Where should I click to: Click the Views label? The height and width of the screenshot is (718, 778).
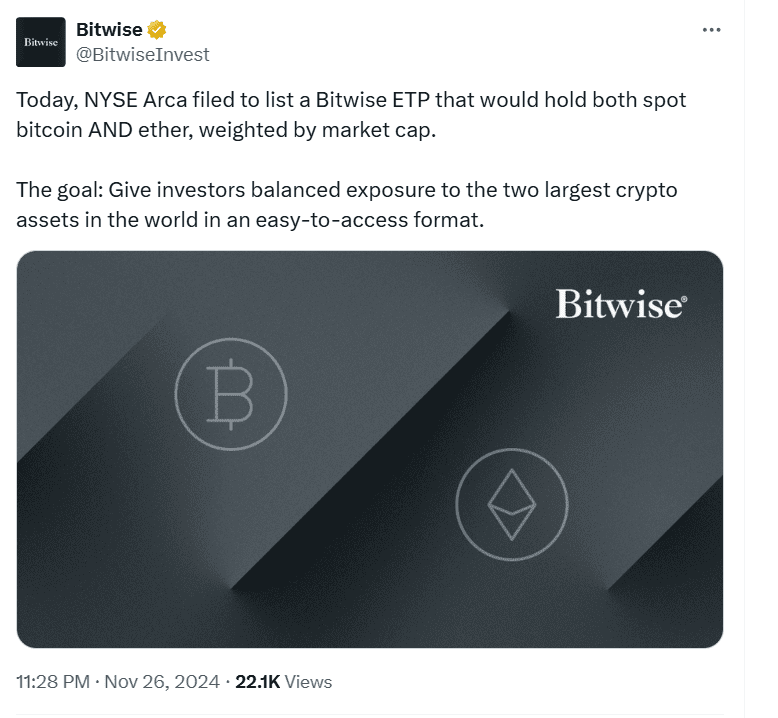[x=308, y=682]
